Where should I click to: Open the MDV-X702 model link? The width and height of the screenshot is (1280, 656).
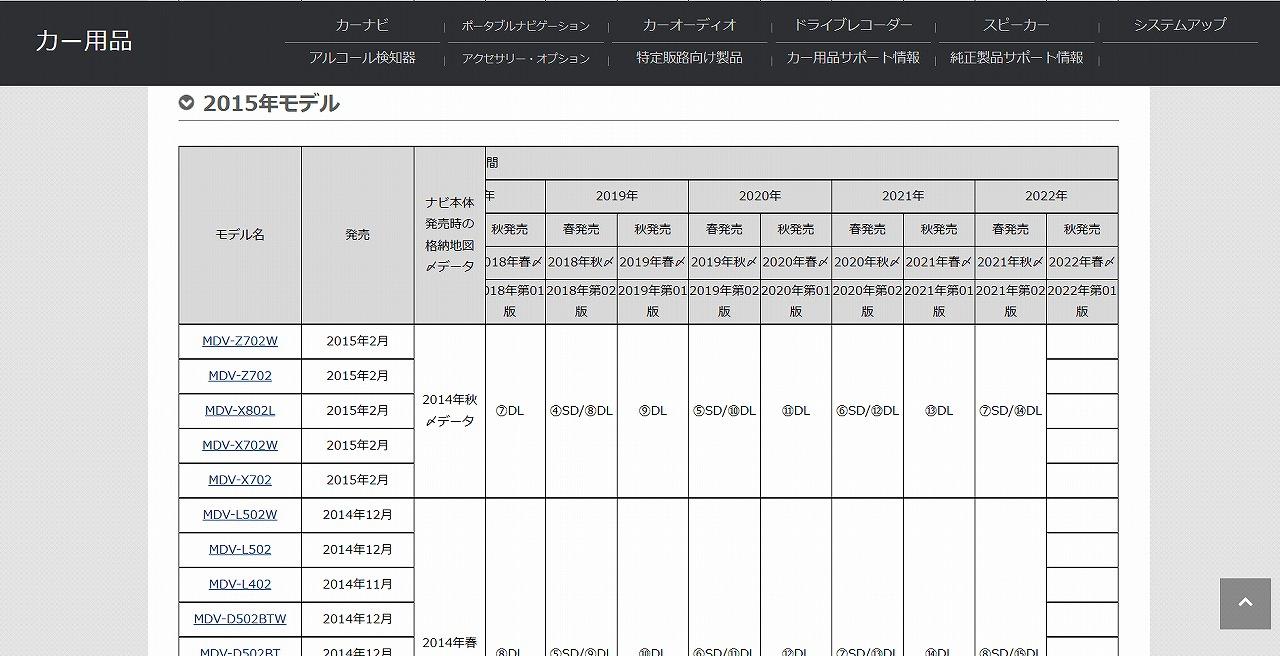pyautogui.click(x=240, y=480)
